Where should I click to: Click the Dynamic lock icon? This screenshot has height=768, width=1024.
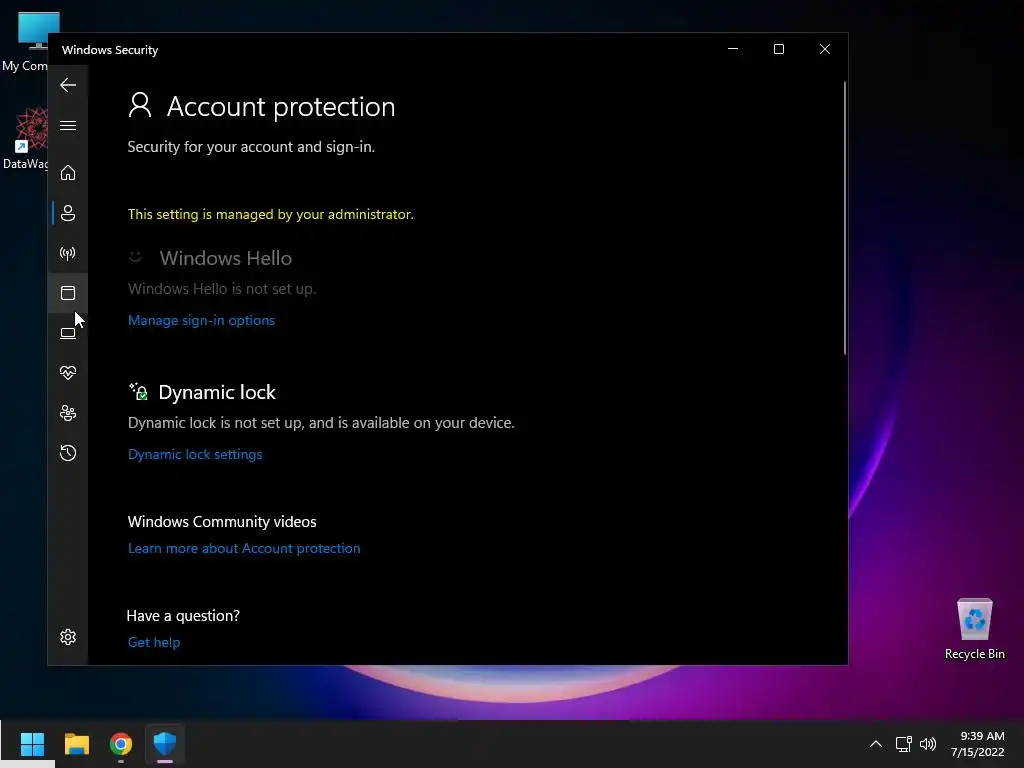[x=138, y=391]
